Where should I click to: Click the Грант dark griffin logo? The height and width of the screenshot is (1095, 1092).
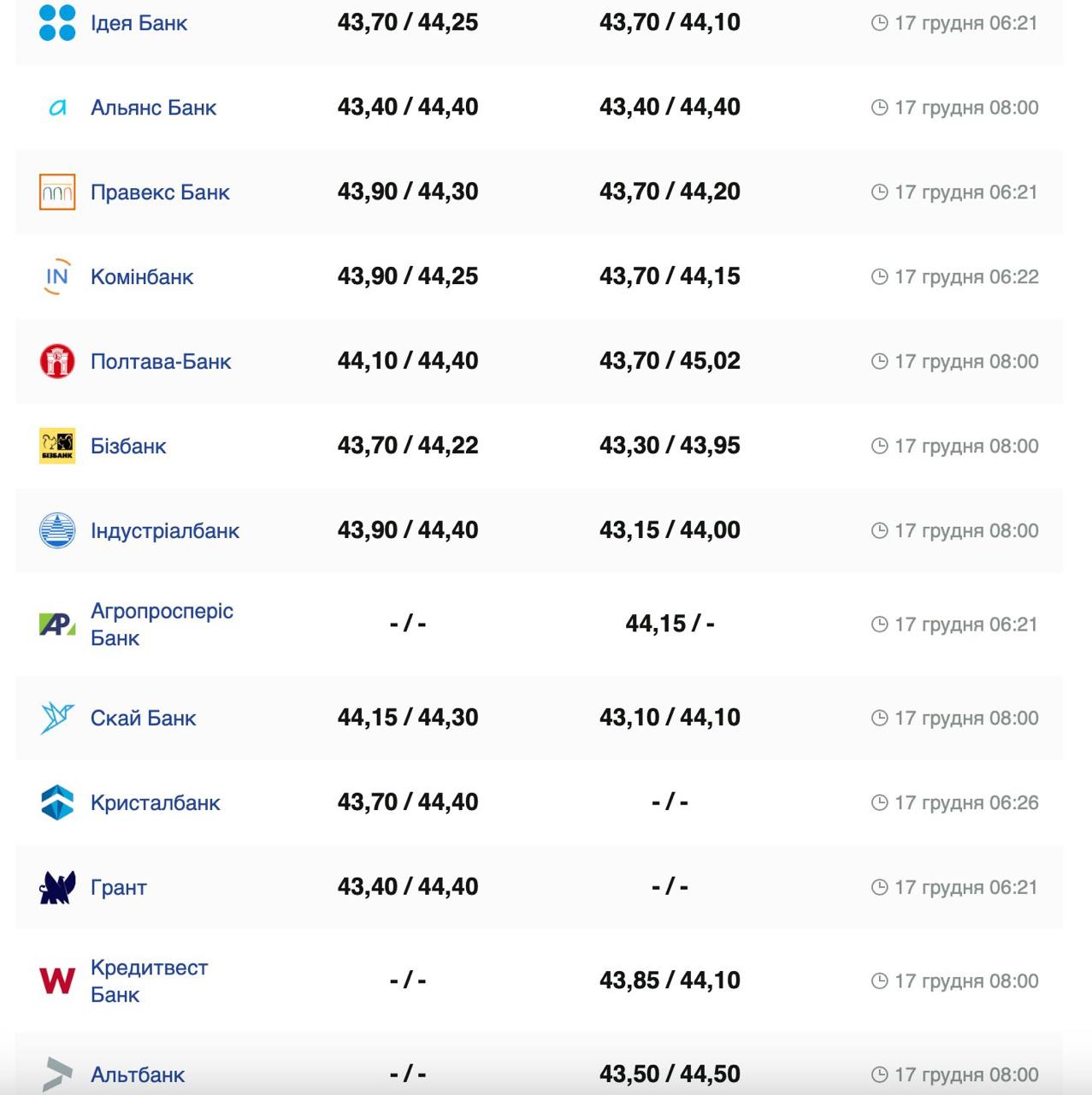pos(57,888)
